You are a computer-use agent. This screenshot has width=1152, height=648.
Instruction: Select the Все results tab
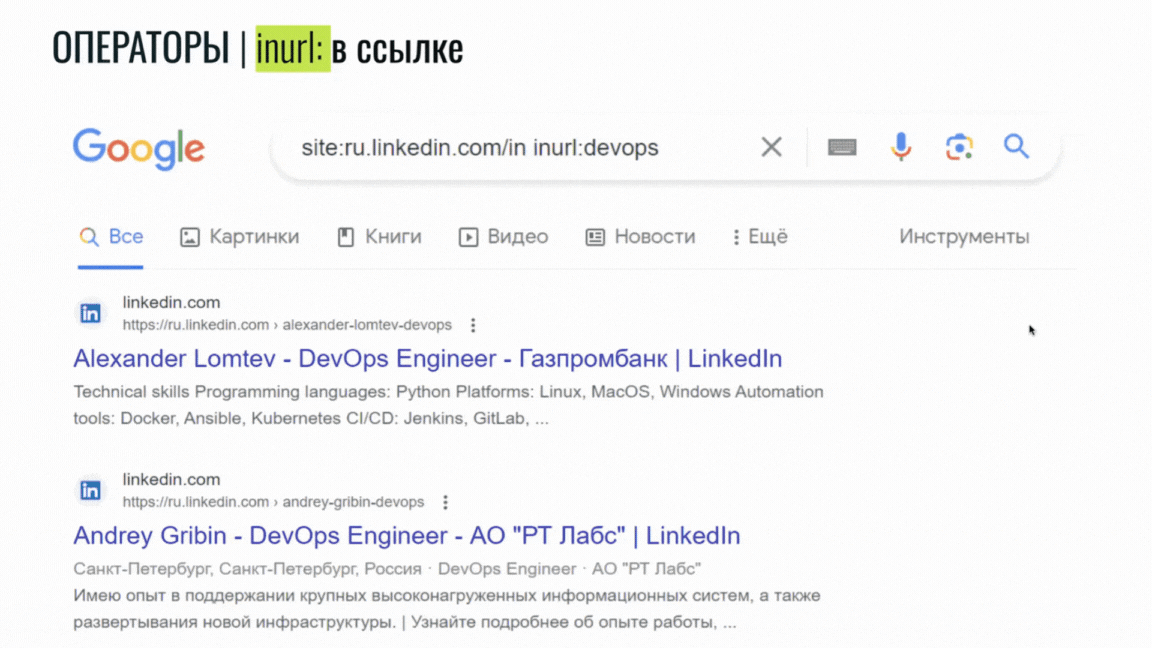tap(111, 237)
